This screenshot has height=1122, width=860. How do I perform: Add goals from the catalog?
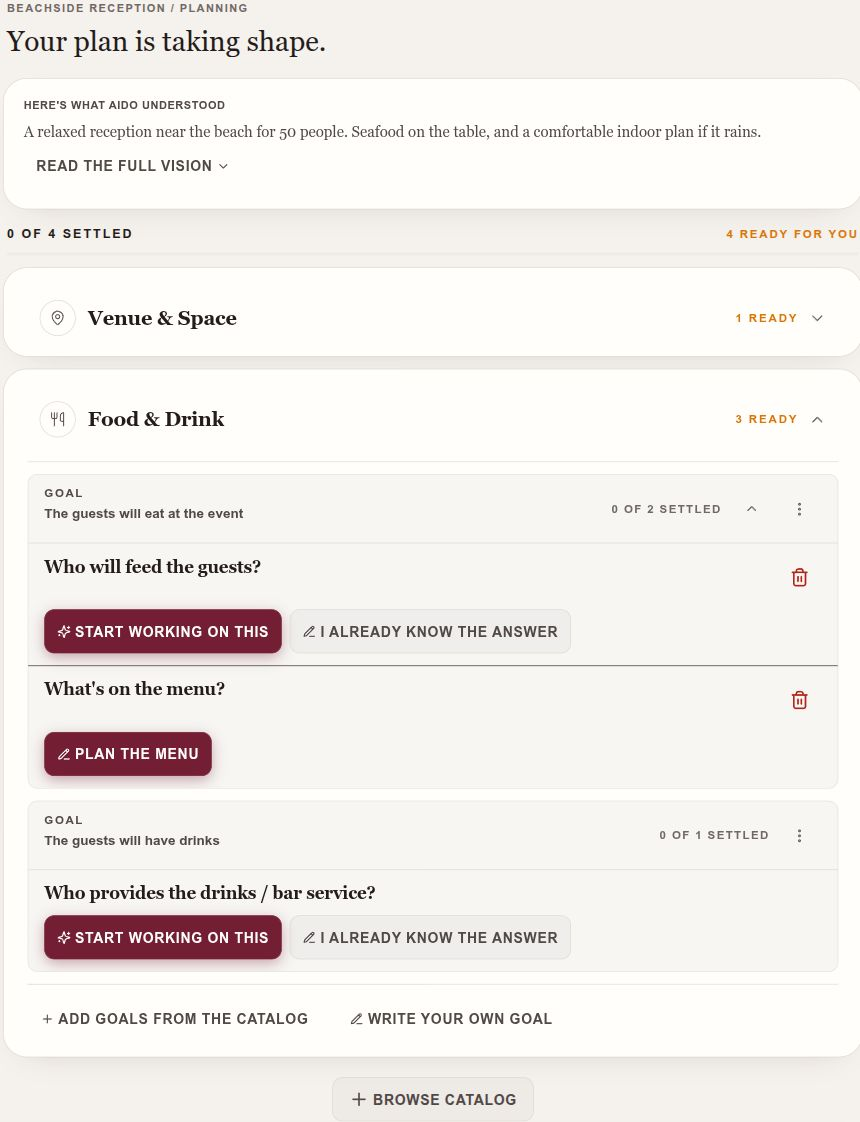click(175, 1018)
